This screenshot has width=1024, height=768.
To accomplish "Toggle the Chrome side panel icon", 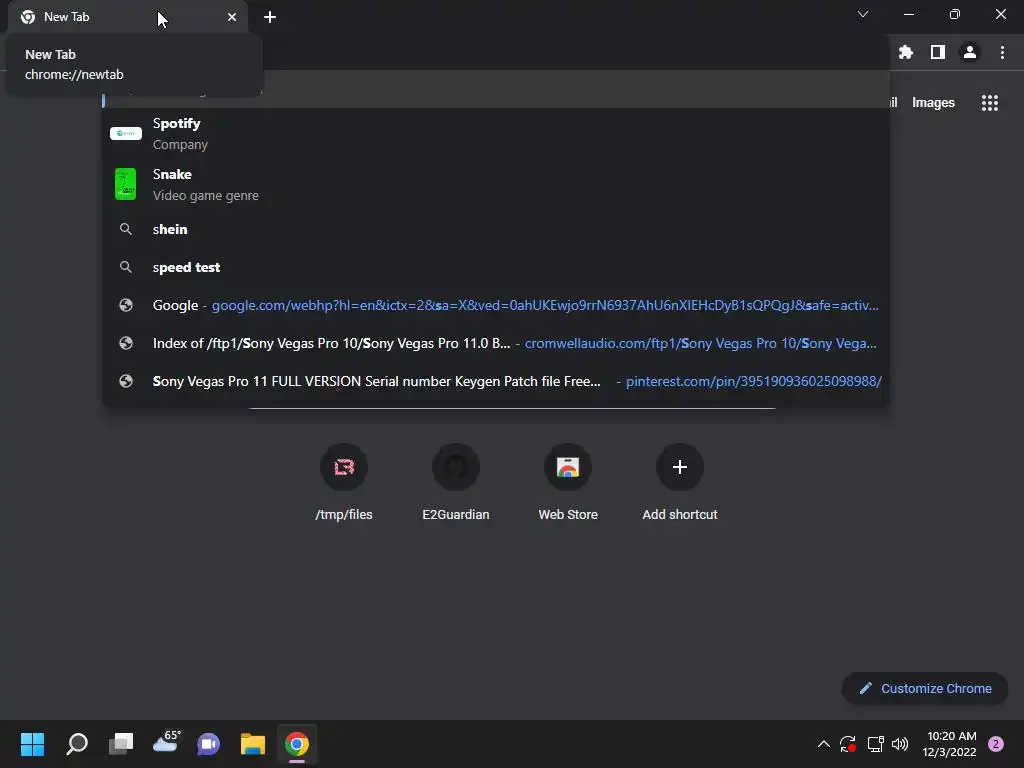I will (938, 52).
